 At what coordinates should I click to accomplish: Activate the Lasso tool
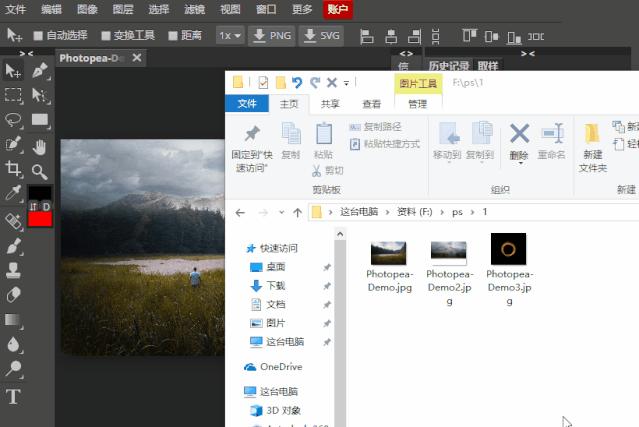point(13,120)
